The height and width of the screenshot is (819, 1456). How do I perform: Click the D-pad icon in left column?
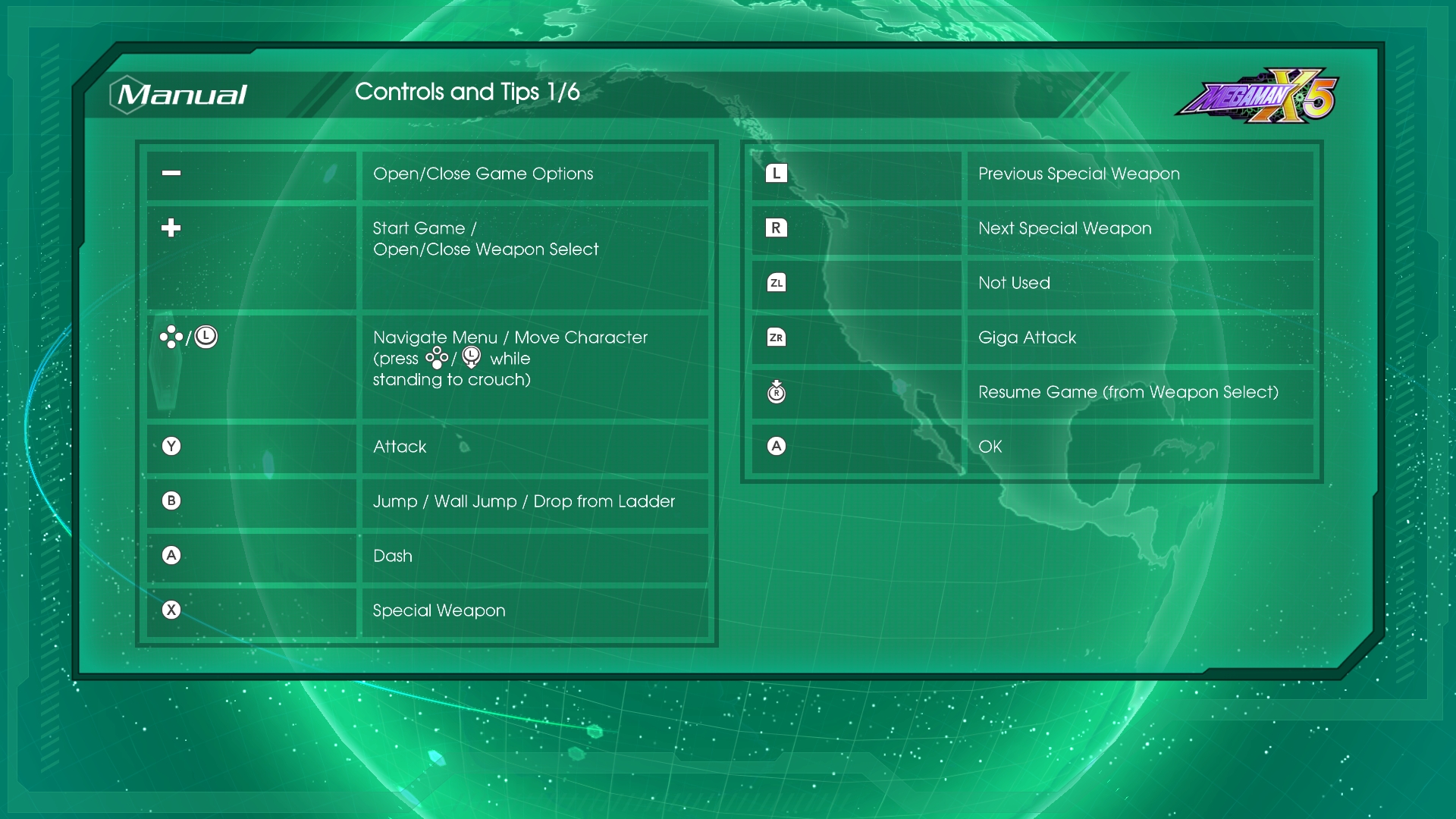[x=171, y=337]
